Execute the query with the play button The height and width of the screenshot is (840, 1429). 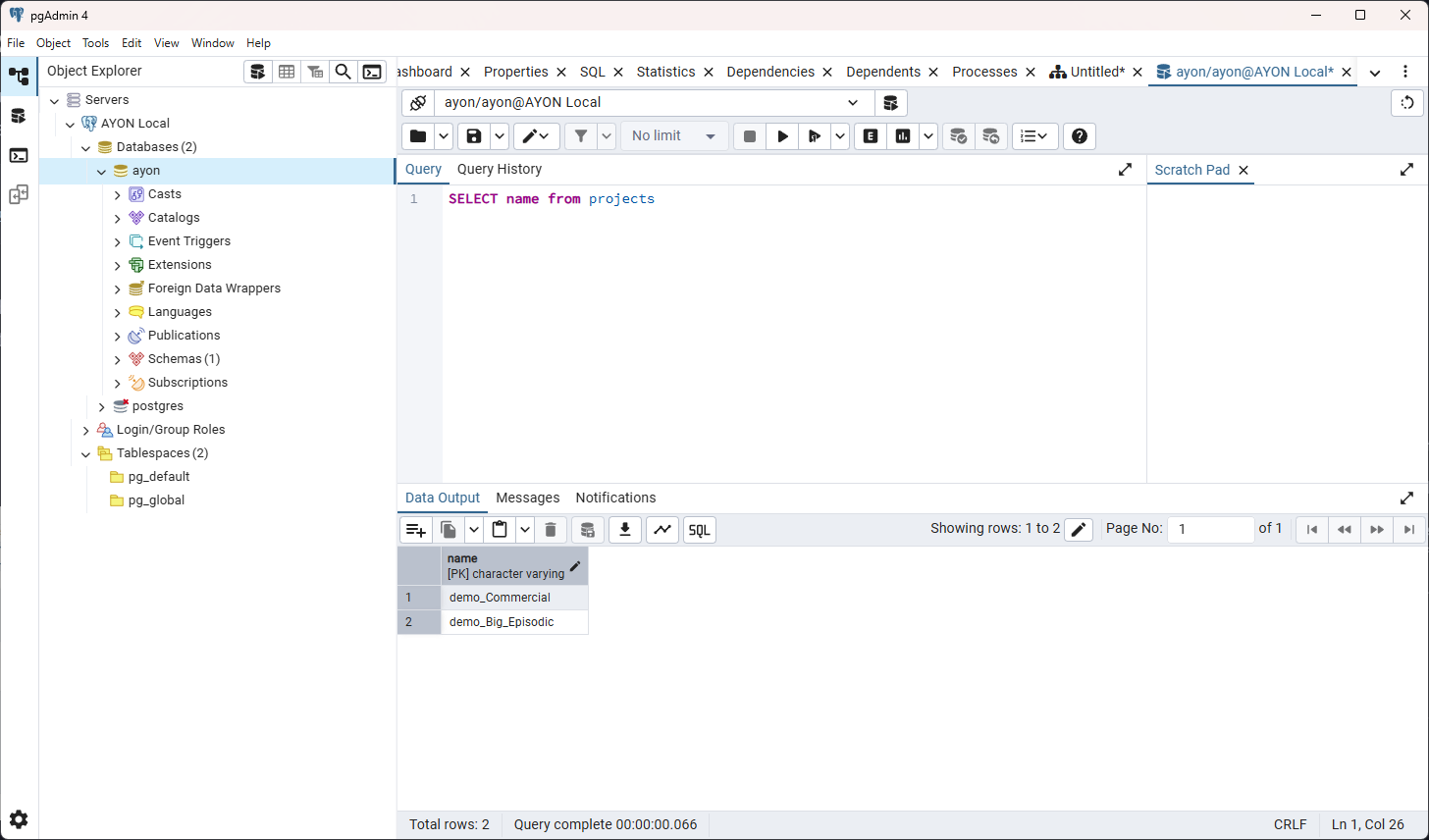point(782,136)
